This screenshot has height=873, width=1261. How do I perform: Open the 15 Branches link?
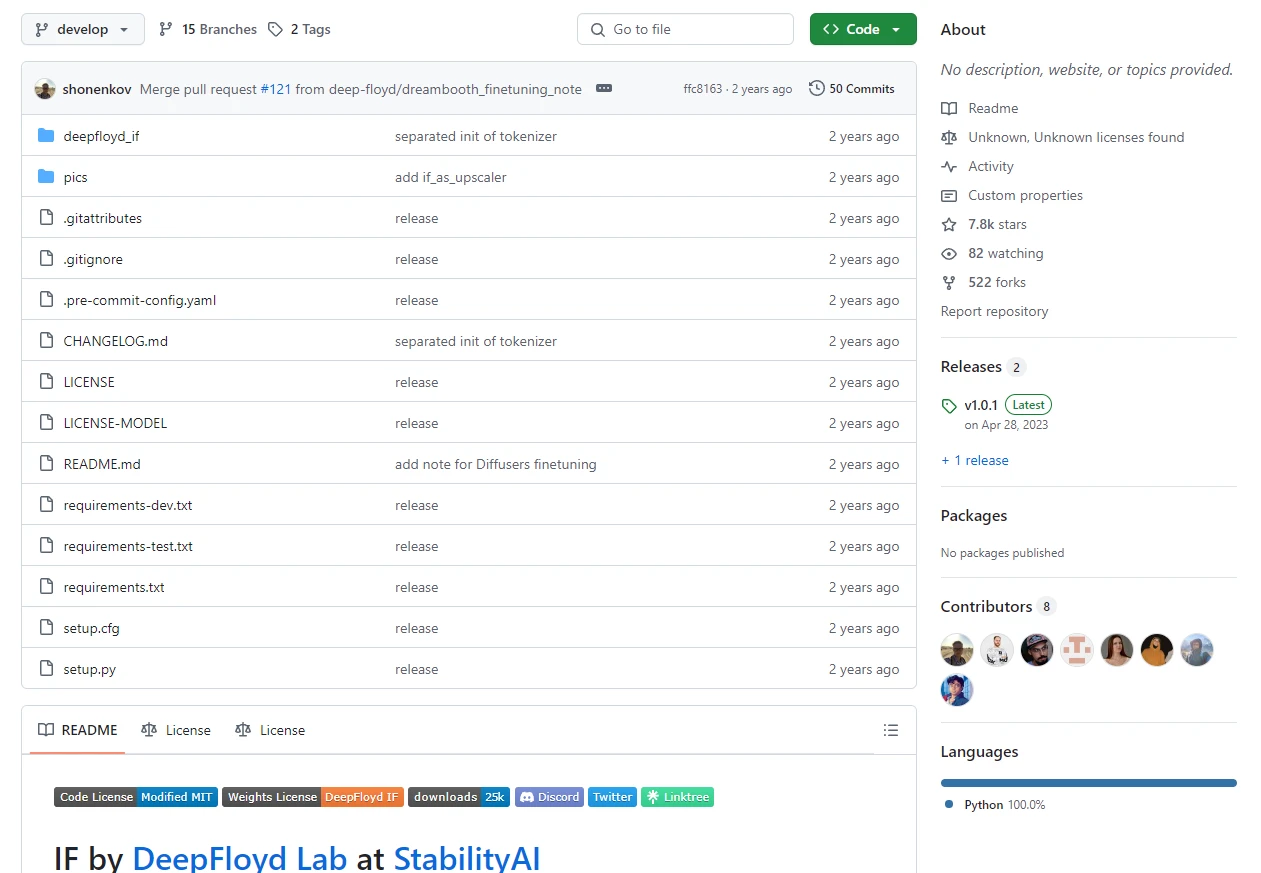(208, 29)
